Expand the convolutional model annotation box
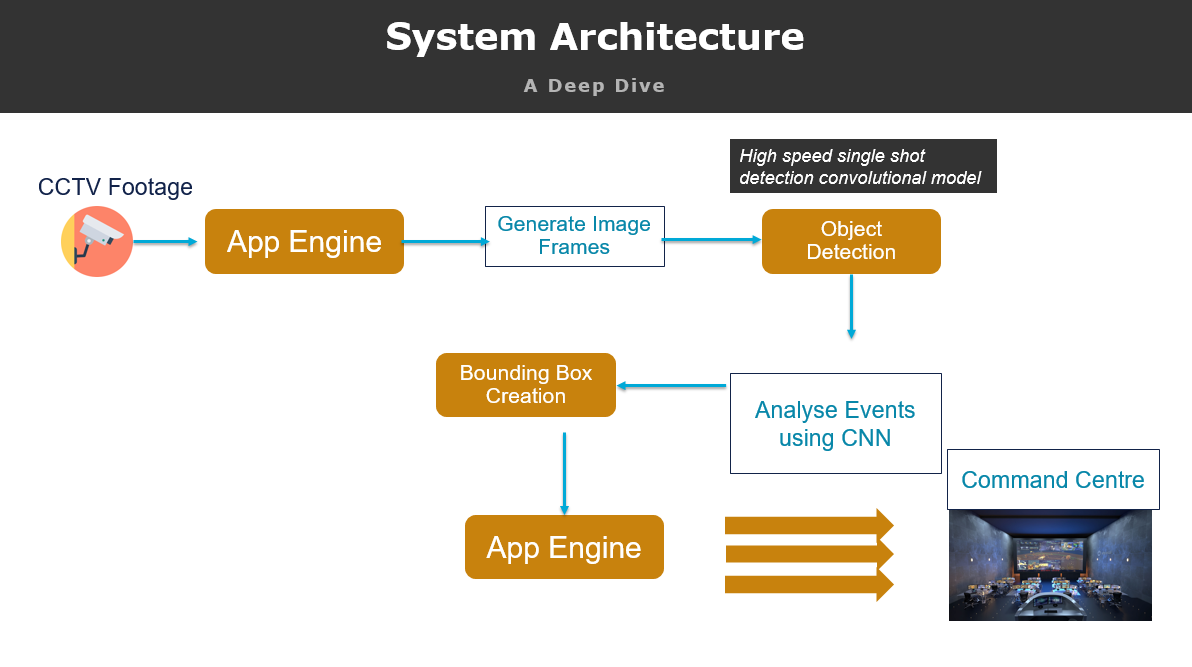 [x=864, y=166]
